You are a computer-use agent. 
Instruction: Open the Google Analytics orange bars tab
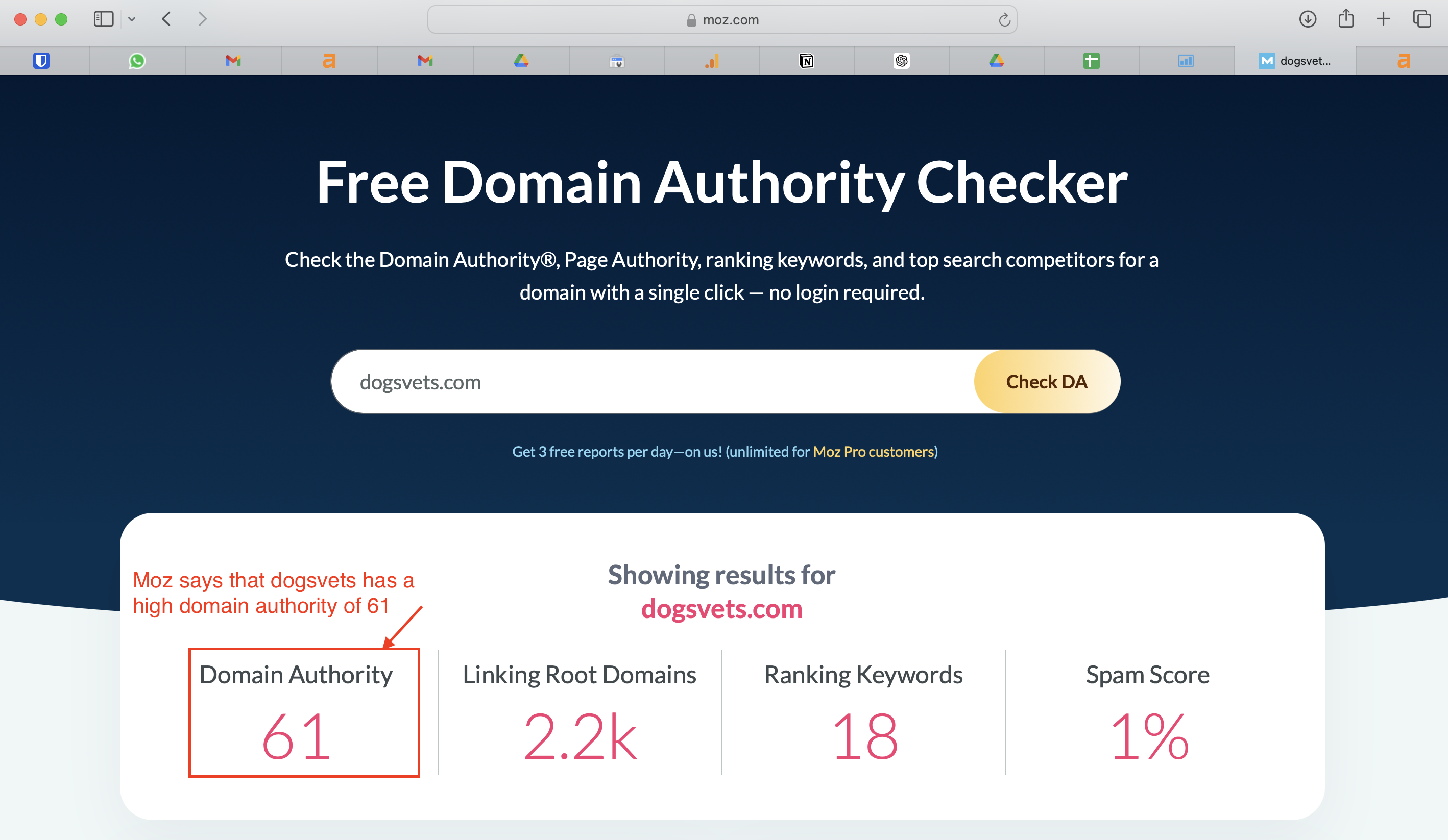coord(712,60)
